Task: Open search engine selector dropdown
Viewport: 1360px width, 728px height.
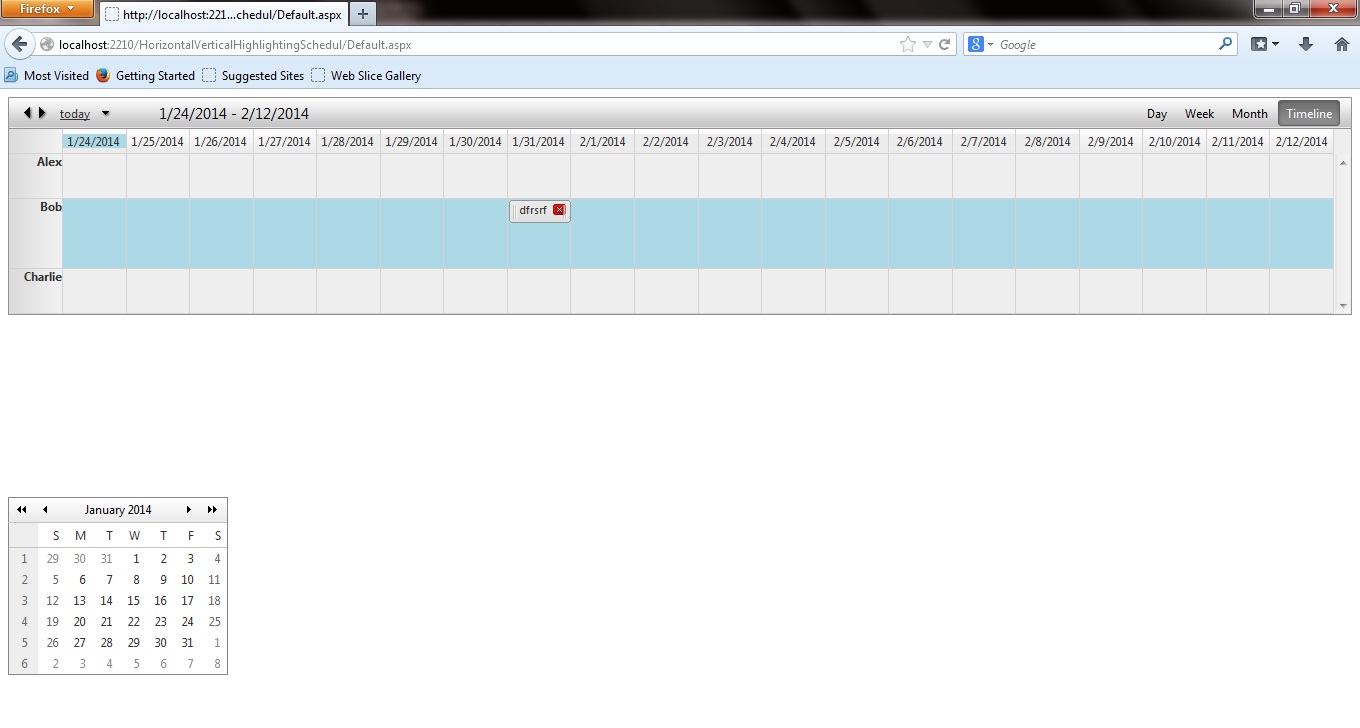Action: click(980, 45)
